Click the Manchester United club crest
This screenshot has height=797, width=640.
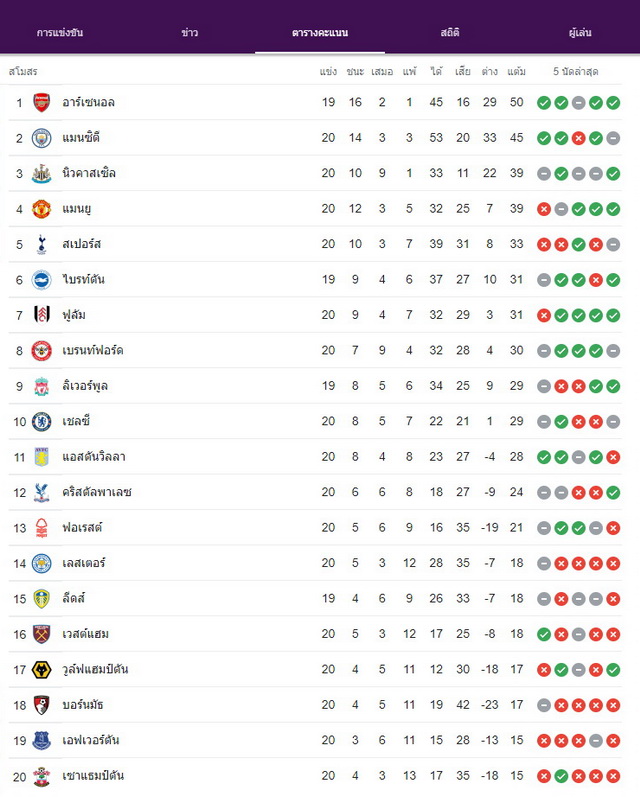42,209
